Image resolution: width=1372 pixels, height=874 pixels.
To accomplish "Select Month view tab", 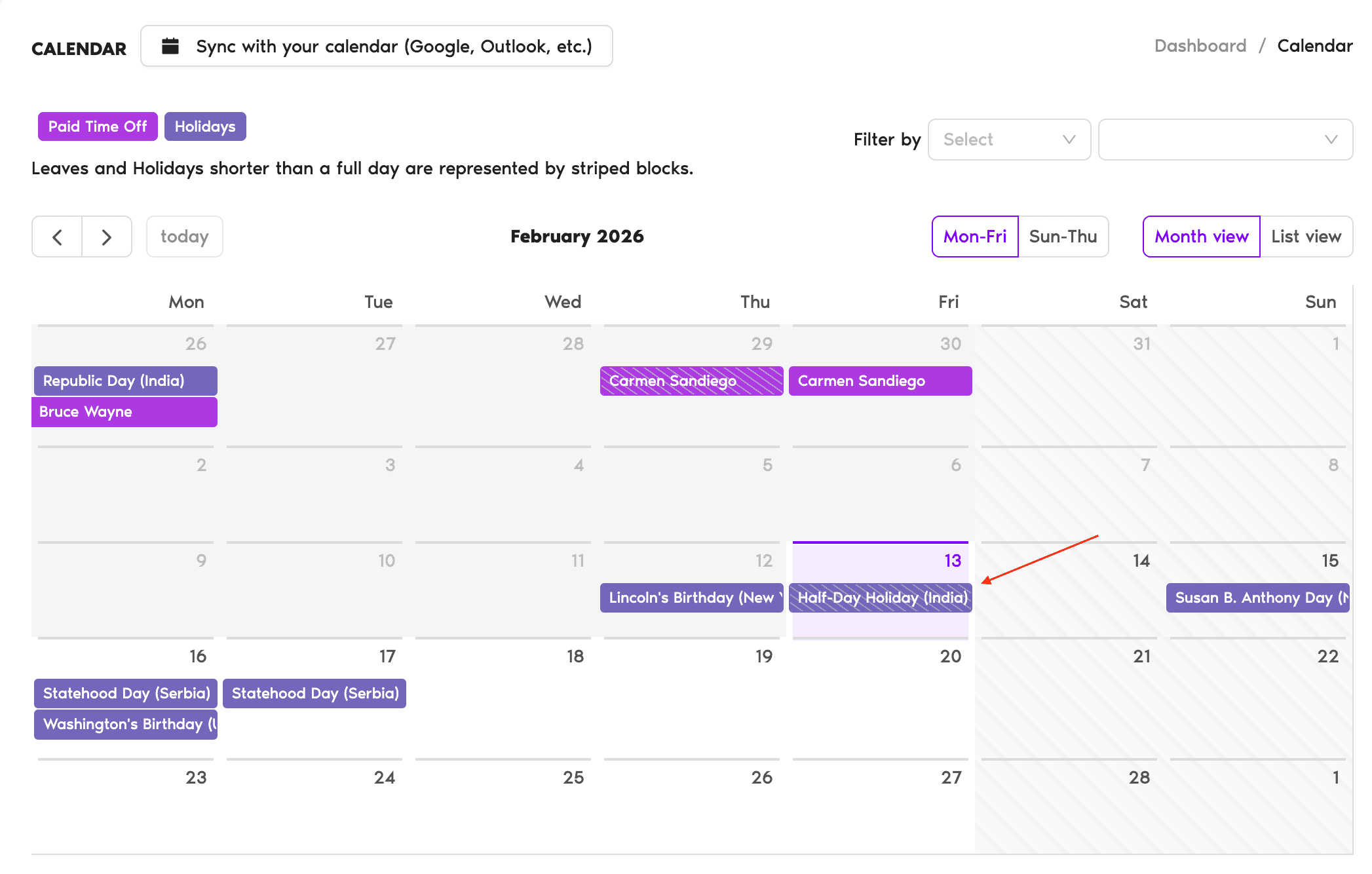I will click(x=1201, y=237).
